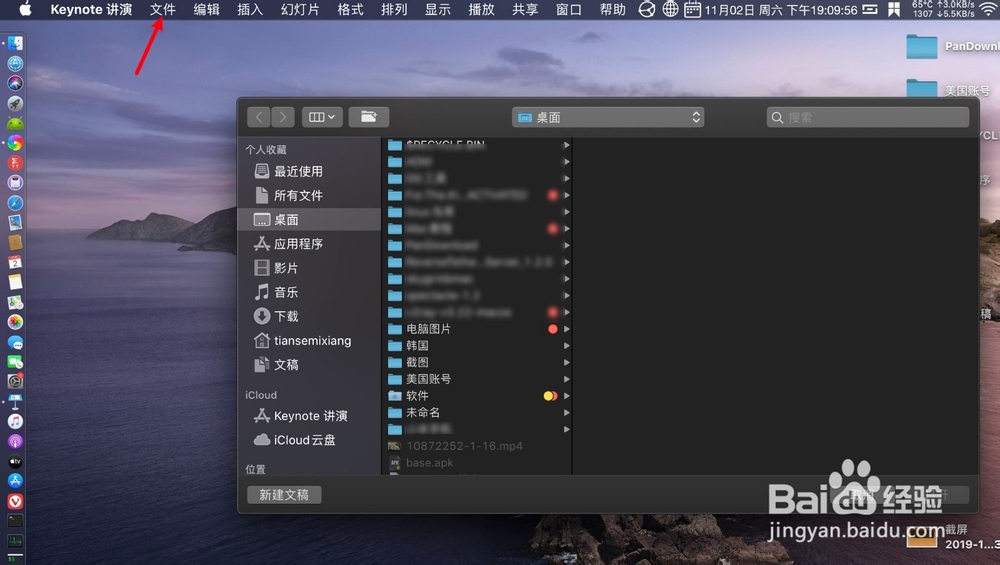Open the 幻灯片 menu
The image size is (1000, 565).
(x=300, y=10)
